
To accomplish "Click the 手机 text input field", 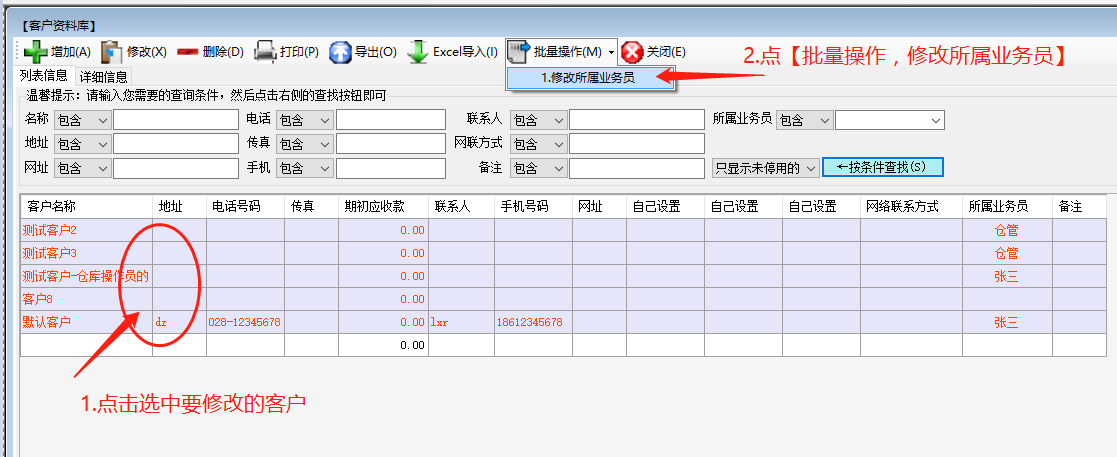I will point(391,168).
